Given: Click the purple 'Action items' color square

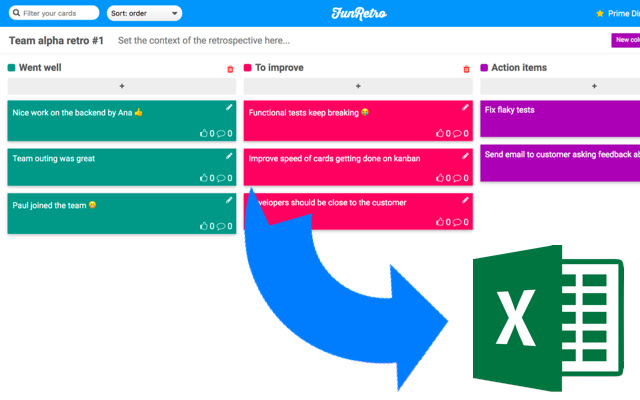Looking at the screenshot, I should click(484, 68).
